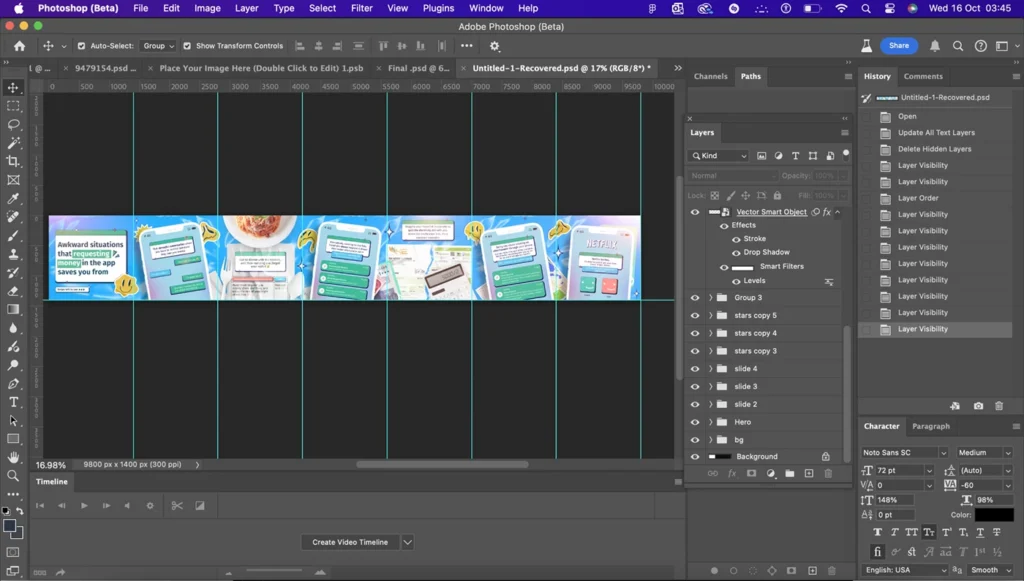Hide the Hero group layer

click(x=695, y=422)
